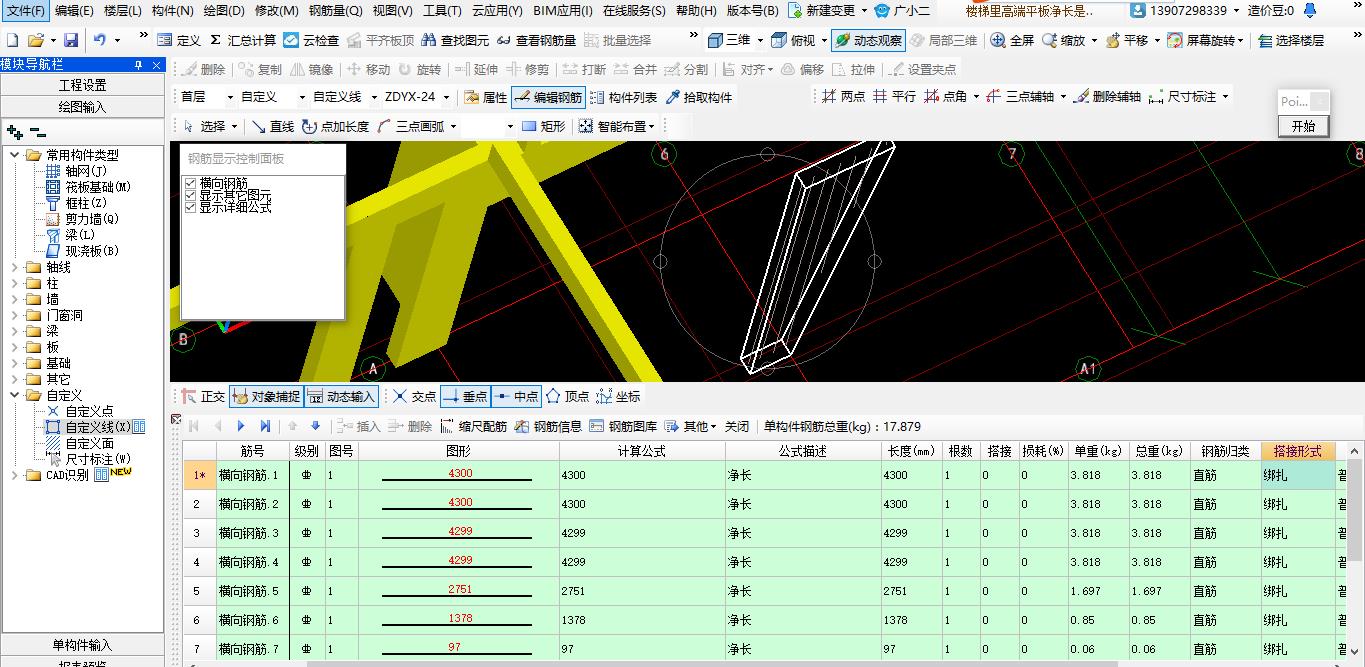Select 剪力墙(Q) tree item
Screen dimensions: 1365x667
click(92, 219)
